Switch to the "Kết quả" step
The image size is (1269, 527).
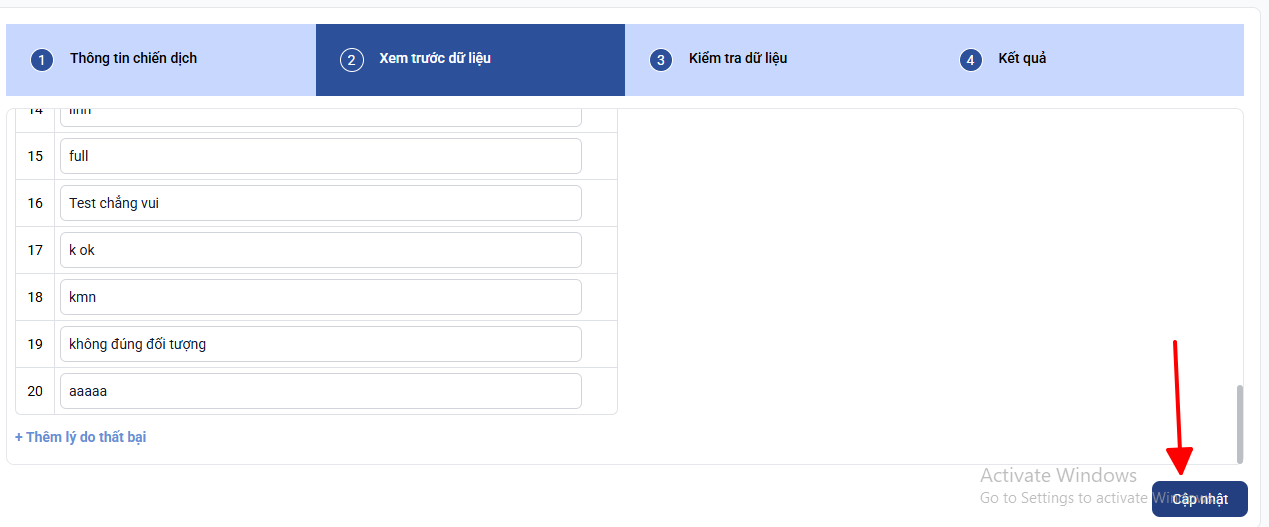(x=1022, y=58)
